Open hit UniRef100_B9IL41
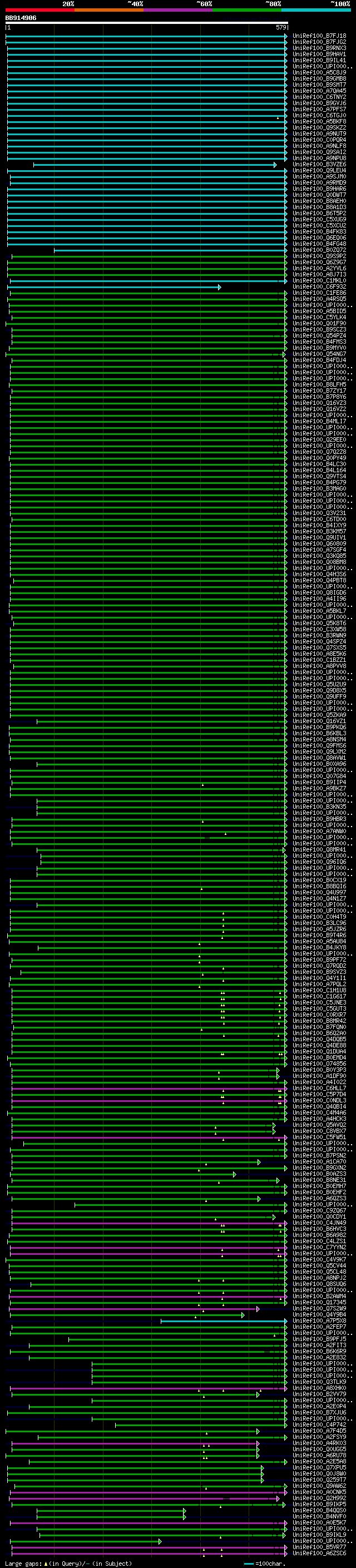 tap(319, 61)
